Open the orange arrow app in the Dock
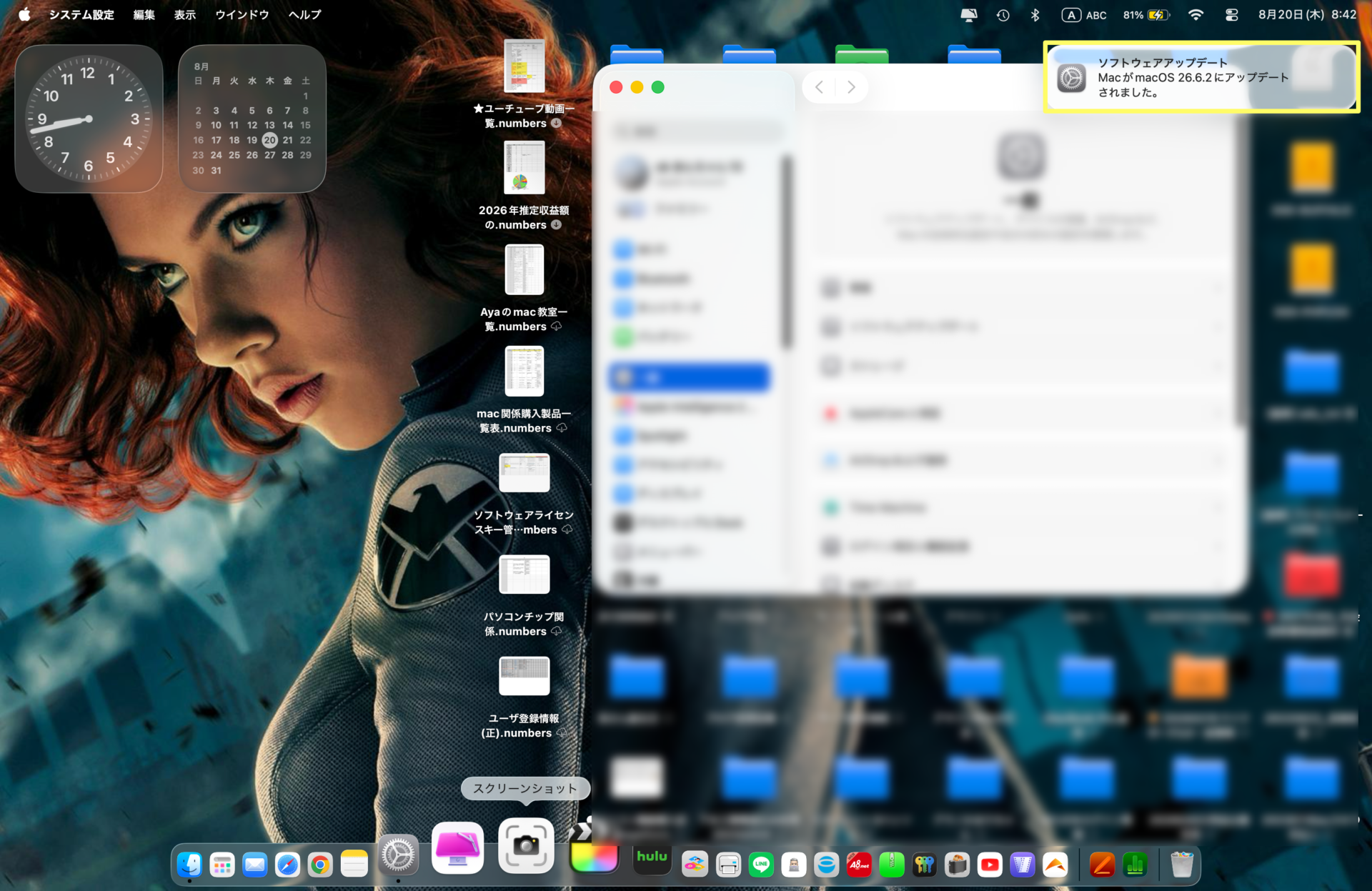Image resolution: width=1372 pixels, height=891 pixels. pyautogui.click(x=1055, y=865)
